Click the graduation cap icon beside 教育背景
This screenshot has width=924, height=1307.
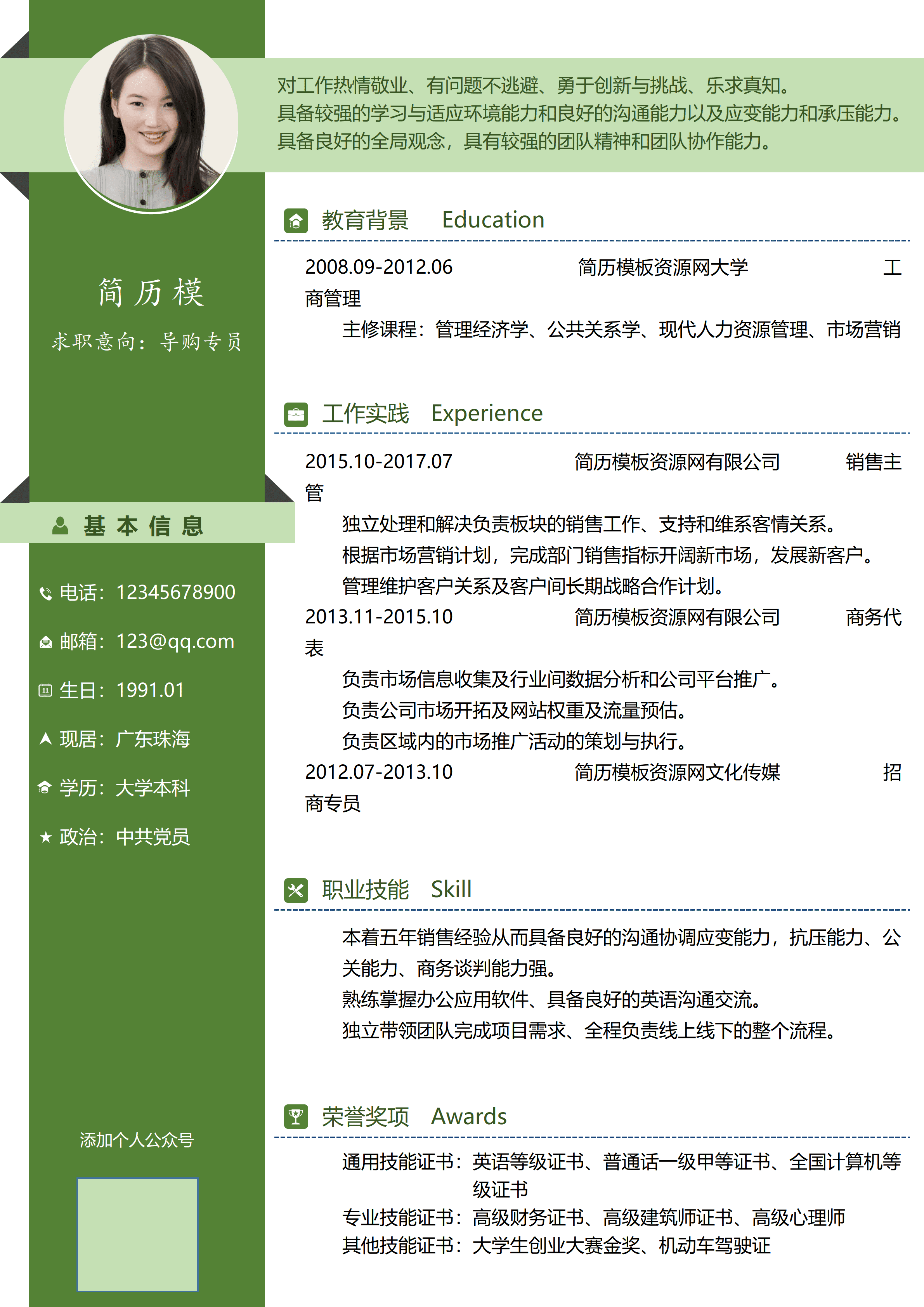pyautogui.click(x=296, y=221)
